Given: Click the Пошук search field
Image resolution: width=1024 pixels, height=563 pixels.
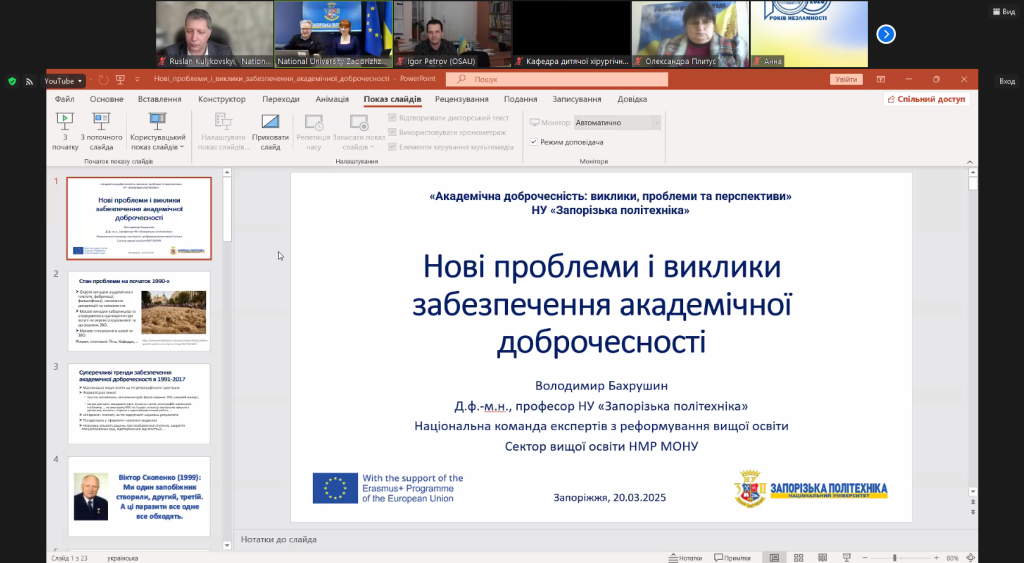Looking at the screenshot, I should pos(557,79).
